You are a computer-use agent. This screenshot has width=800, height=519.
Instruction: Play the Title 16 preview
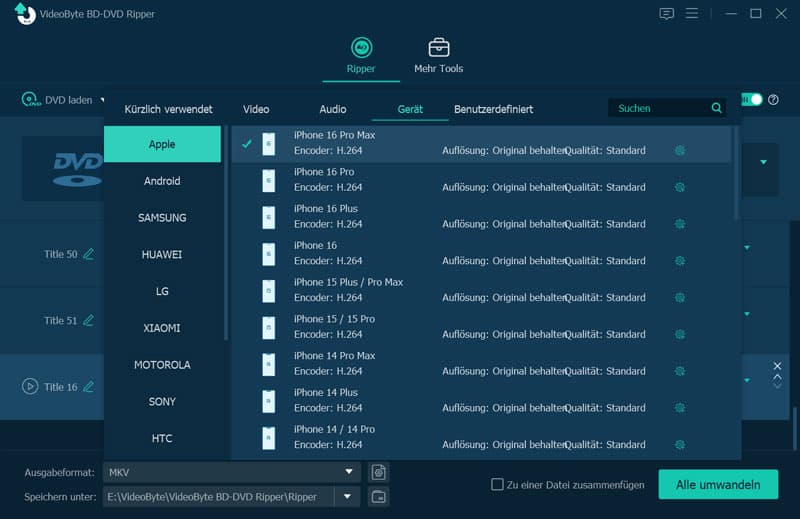(x=30, y=386)
